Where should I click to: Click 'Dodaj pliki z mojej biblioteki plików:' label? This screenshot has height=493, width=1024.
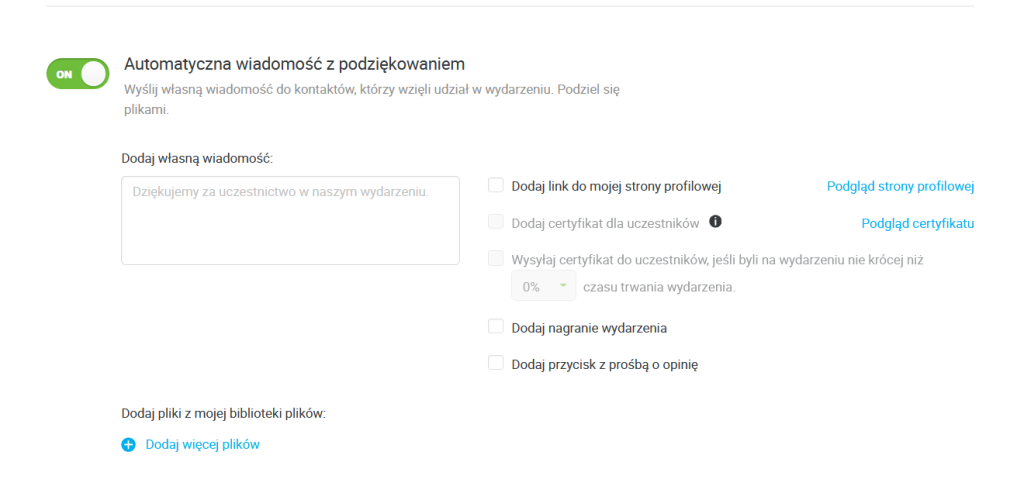[x=223, y=415]
